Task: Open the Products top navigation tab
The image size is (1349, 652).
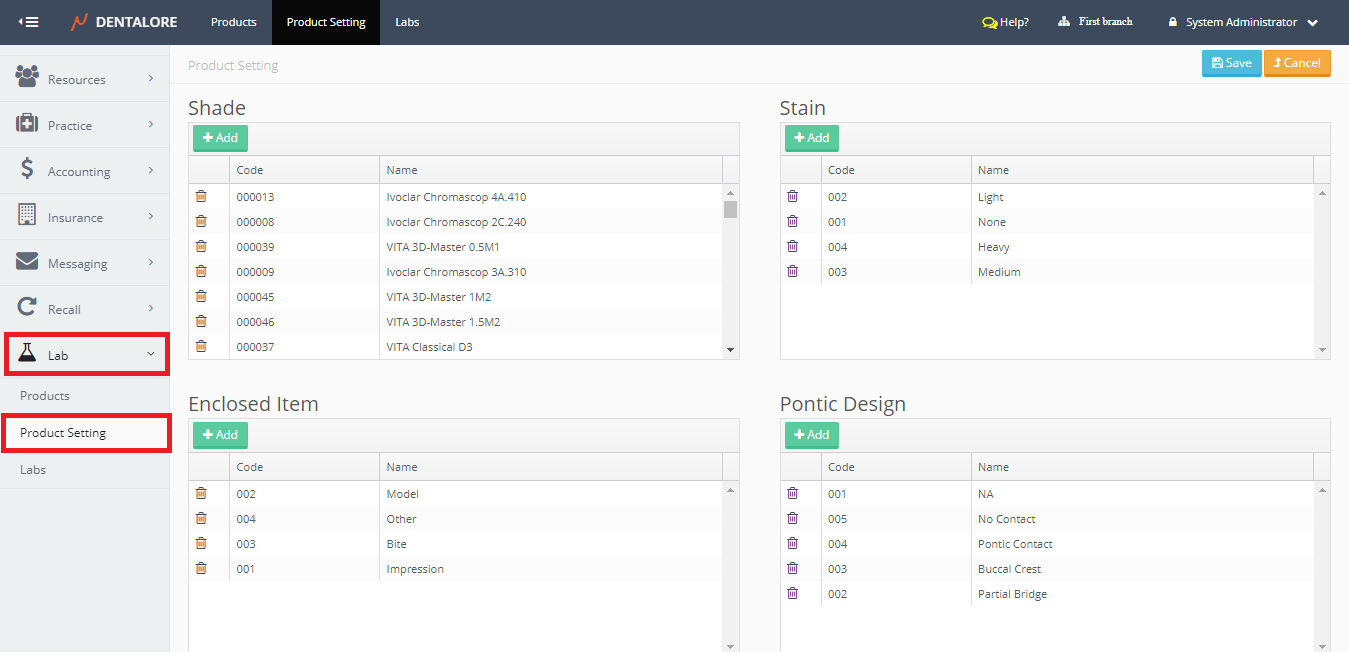Action: [x=233, y=22]
